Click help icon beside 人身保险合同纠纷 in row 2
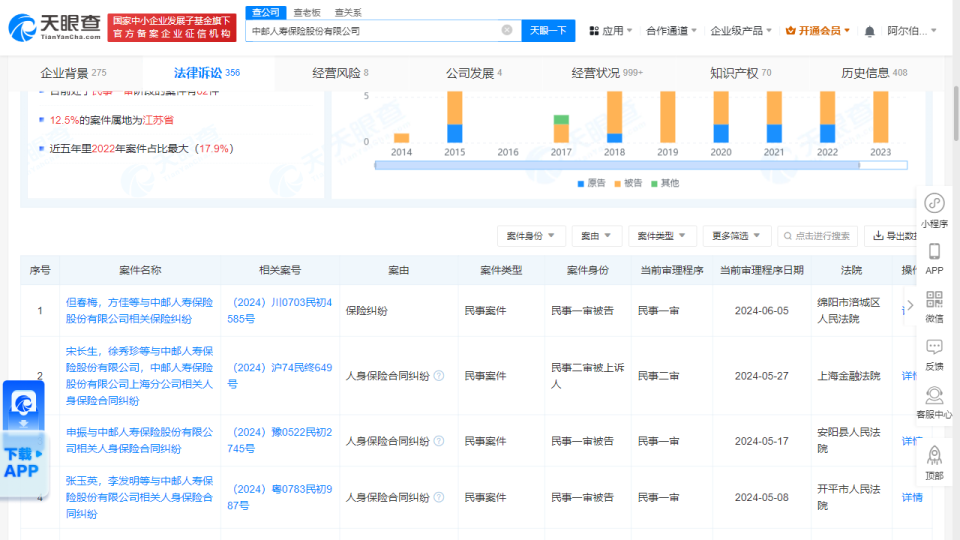Viewport: 960px width, 540px height. 439,376
